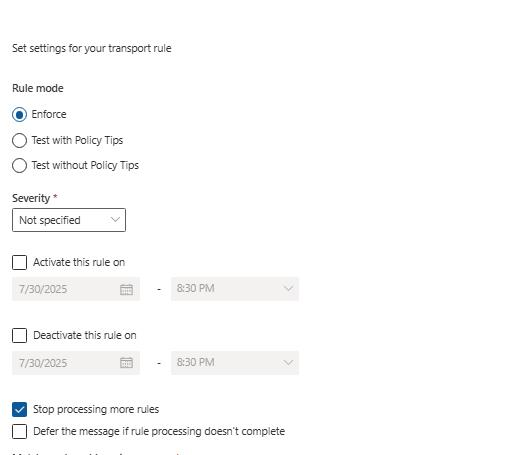Image resolution: width=510 pixels, height=455 pixels.
Task: Click Set settings for your transport rule text
Action: pos(92,48)
